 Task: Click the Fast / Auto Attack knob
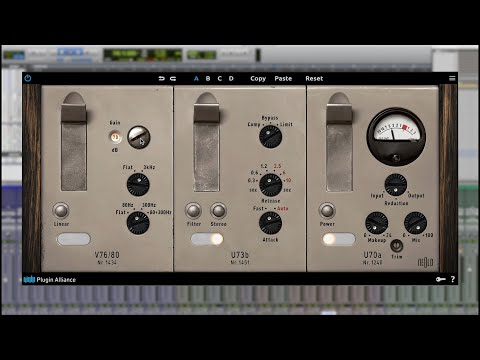click(x=270, y=223)
